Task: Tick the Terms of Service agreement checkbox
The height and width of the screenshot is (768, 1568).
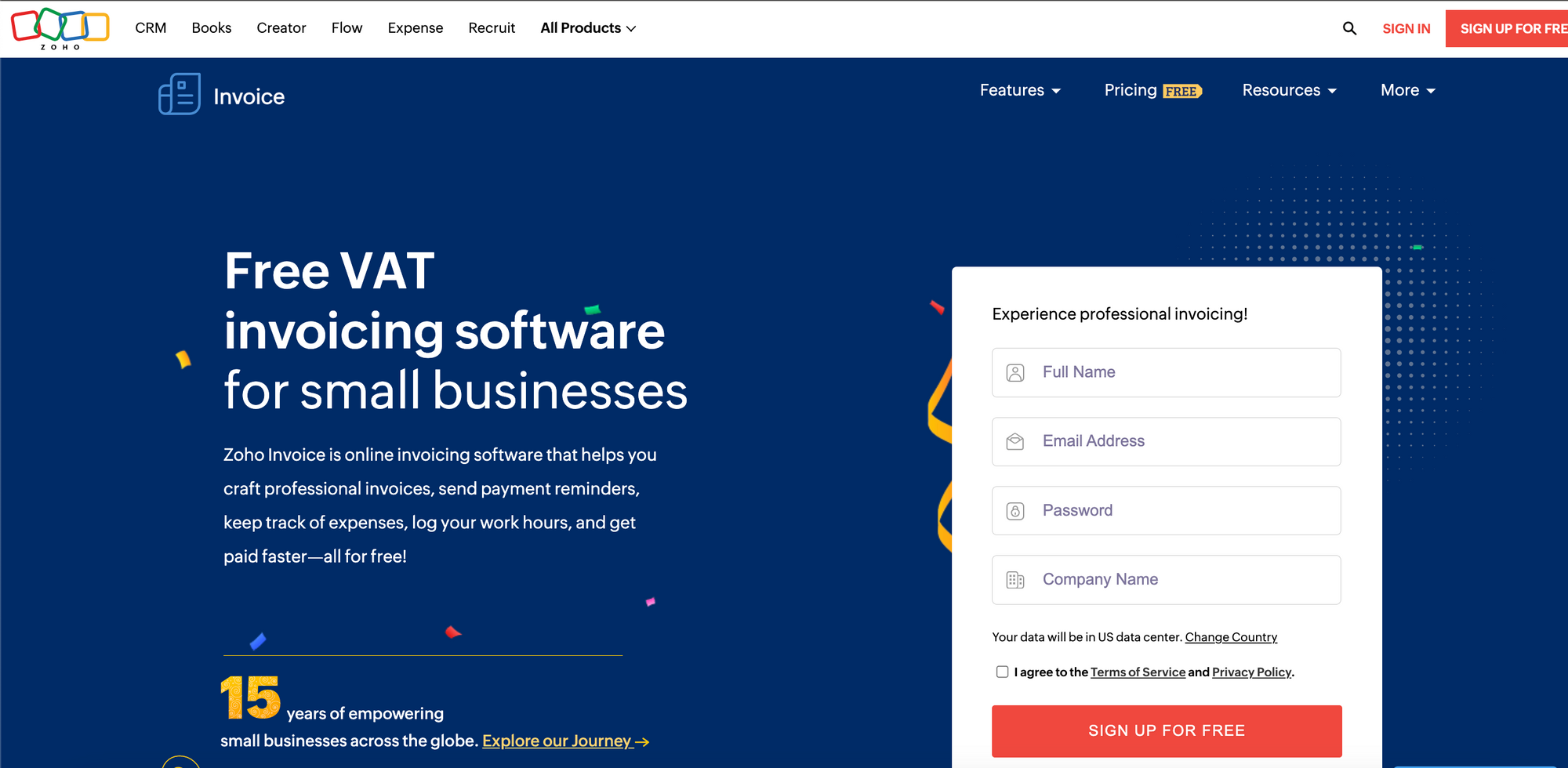Action: (x=1002, y=672)
